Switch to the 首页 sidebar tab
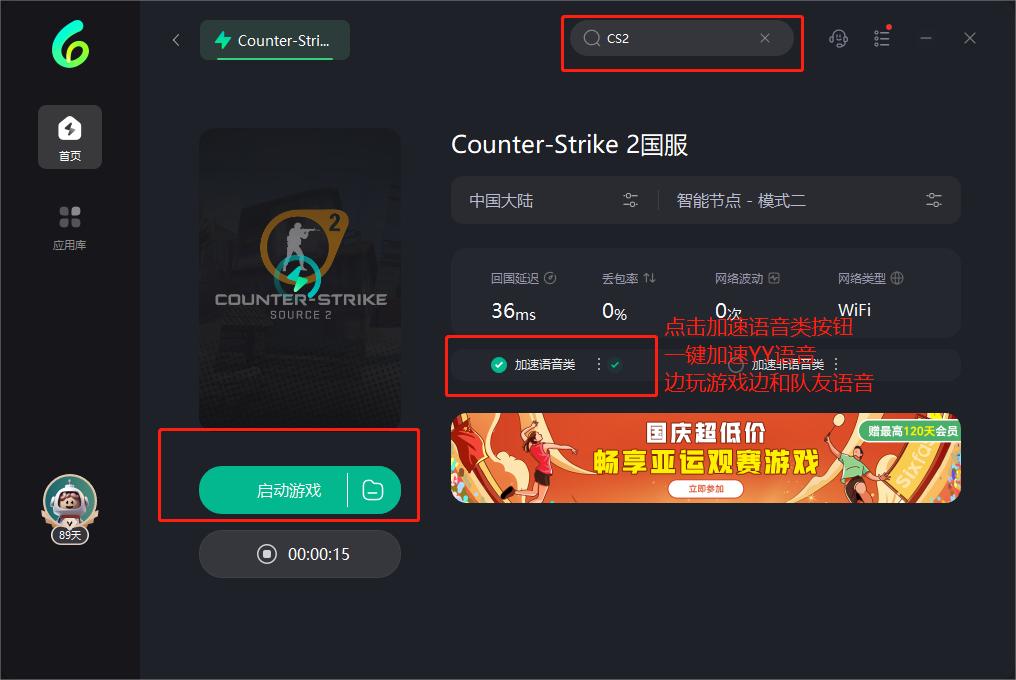Viewport: 1016px width, 680px height. click(x=70, y=137)
